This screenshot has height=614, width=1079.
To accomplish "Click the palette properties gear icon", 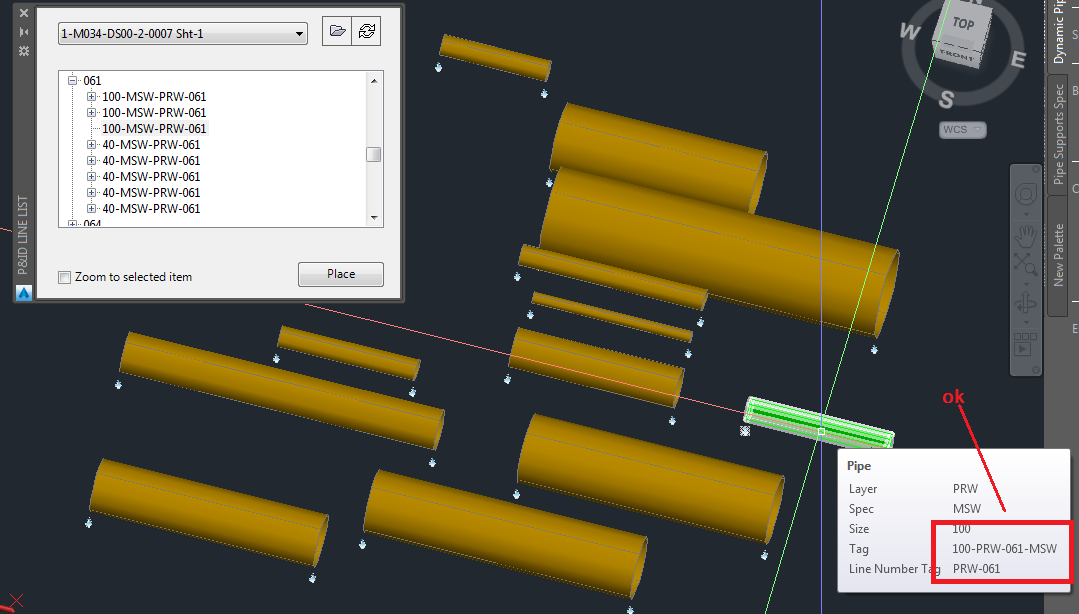I will 24,50.
